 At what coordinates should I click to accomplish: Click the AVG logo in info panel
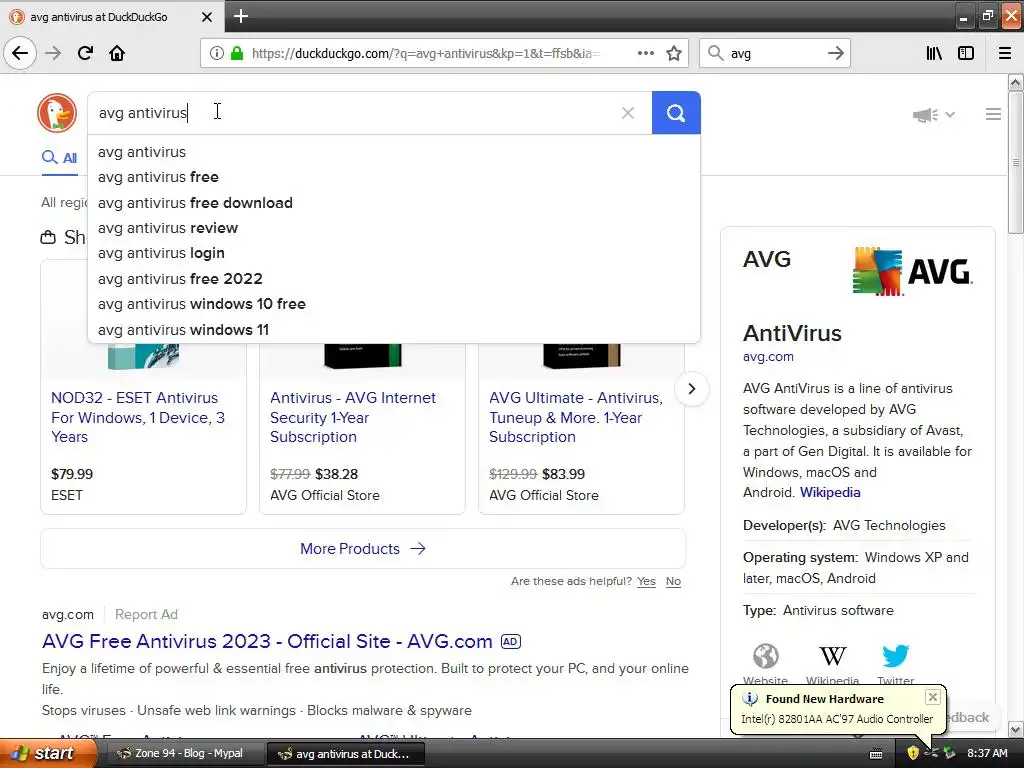tap(912, 271)
